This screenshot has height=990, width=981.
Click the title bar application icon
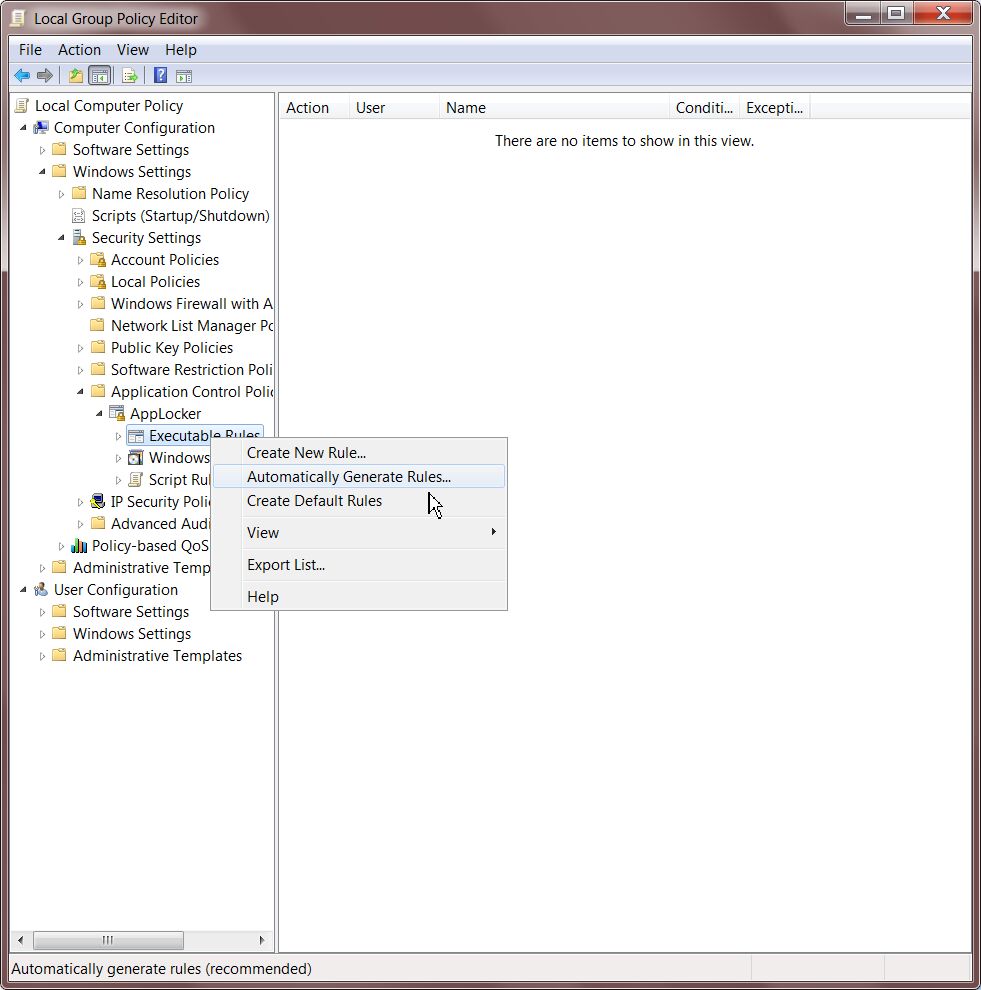[x=19, y=18]
